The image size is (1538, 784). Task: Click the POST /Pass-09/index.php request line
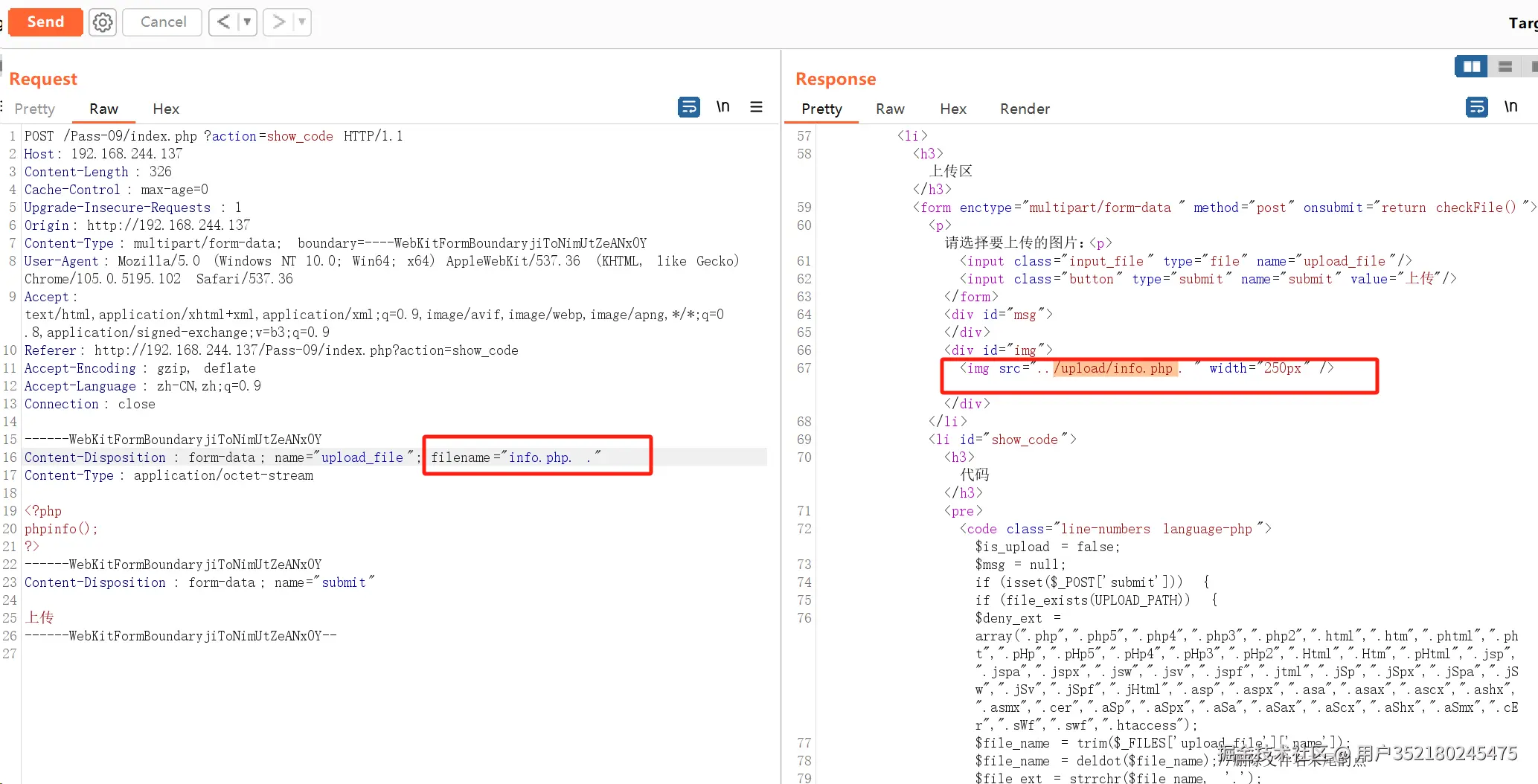(x=214, y=136)
